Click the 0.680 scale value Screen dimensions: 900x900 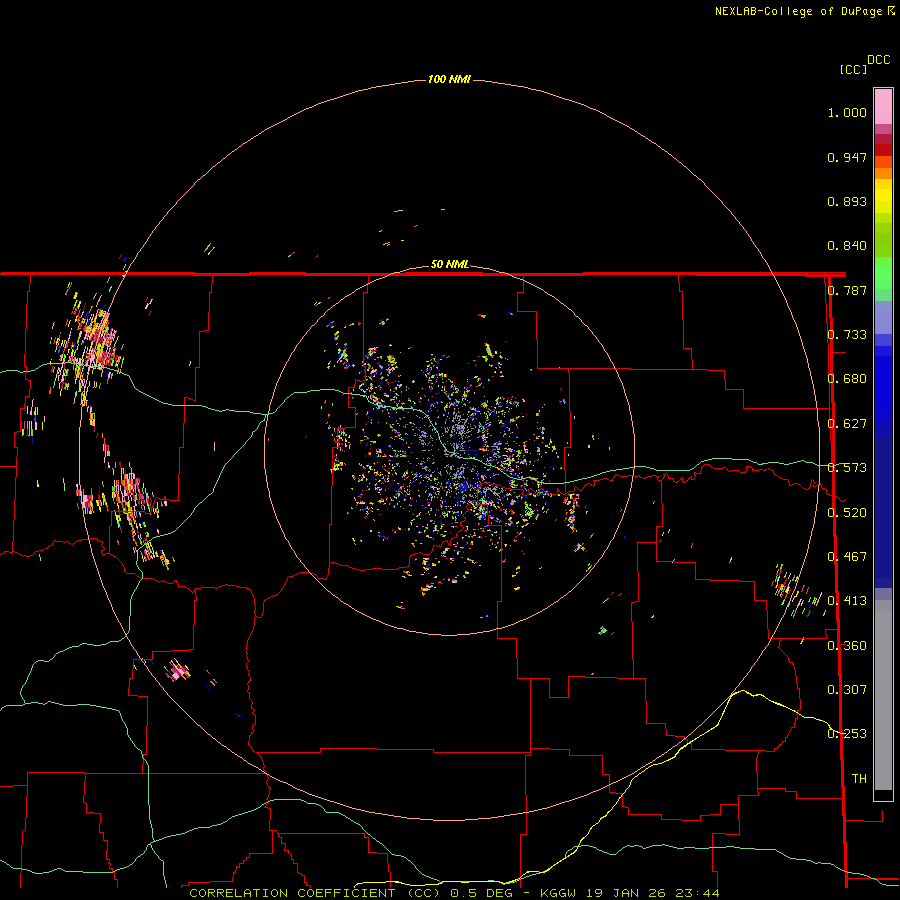(847, 379)
